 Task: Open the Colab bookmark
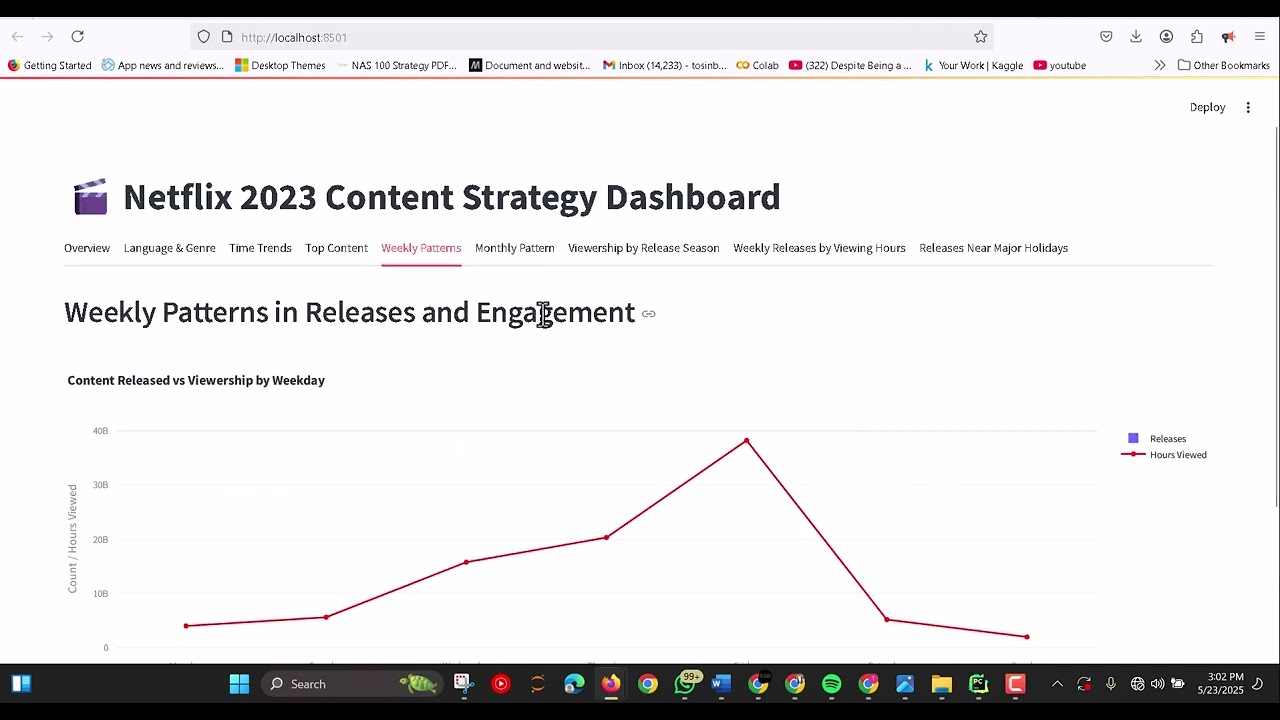point(757,65)
